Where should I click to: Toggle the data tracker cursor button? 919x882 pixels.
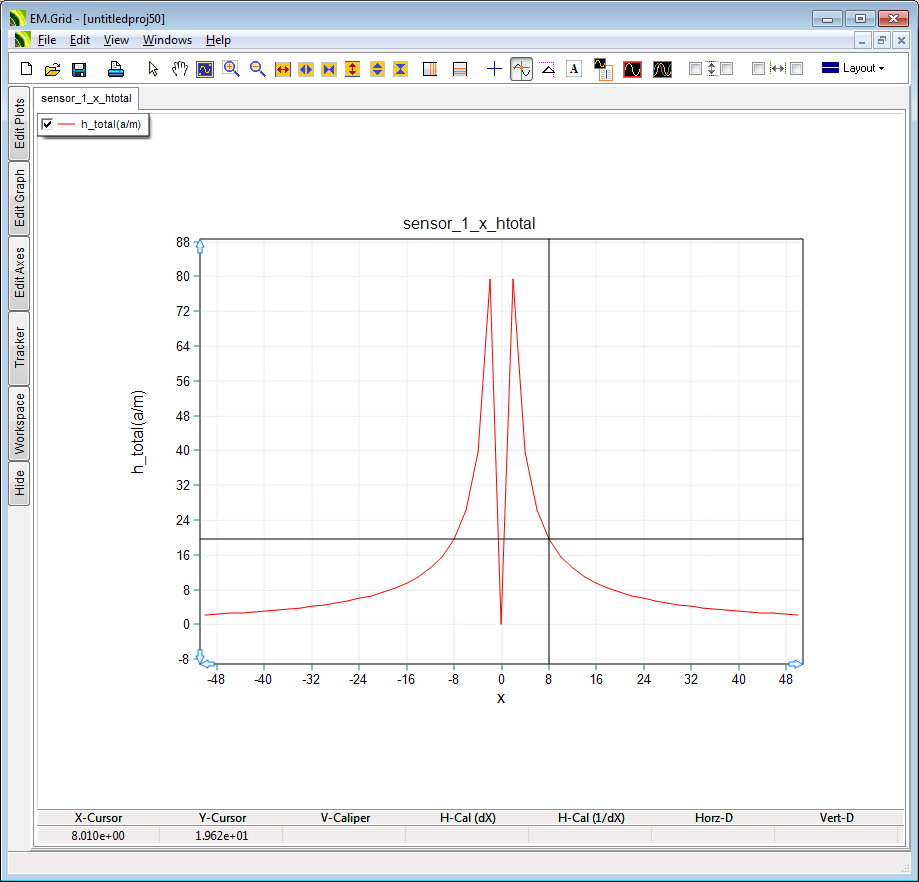521,69
